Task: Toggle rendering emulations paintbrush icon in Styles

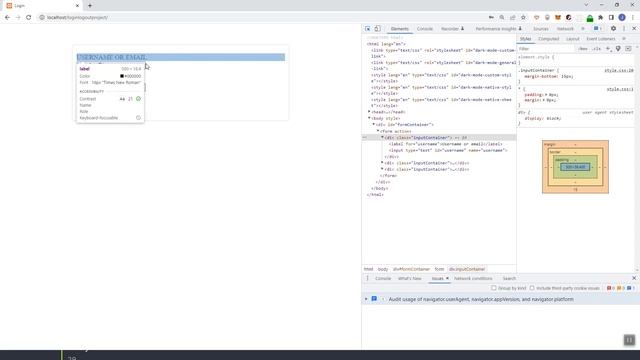Action: [618, 49]
